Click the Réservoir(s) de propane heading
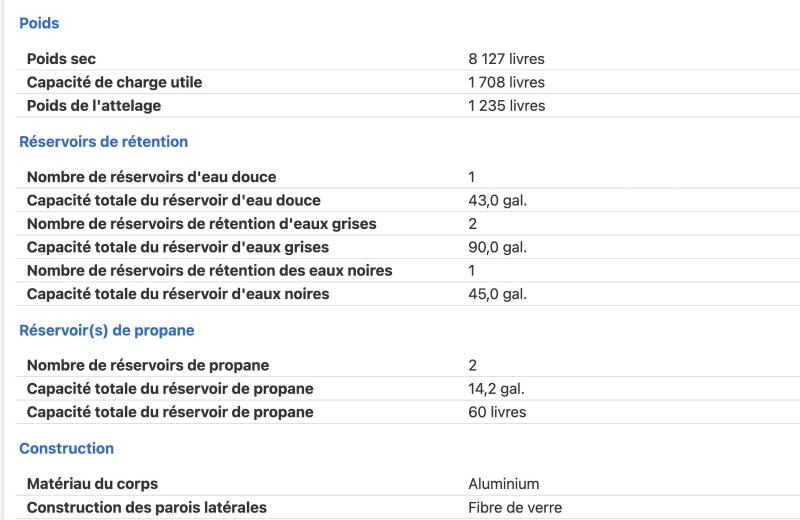The image size is (800, 520). point(107,330)
